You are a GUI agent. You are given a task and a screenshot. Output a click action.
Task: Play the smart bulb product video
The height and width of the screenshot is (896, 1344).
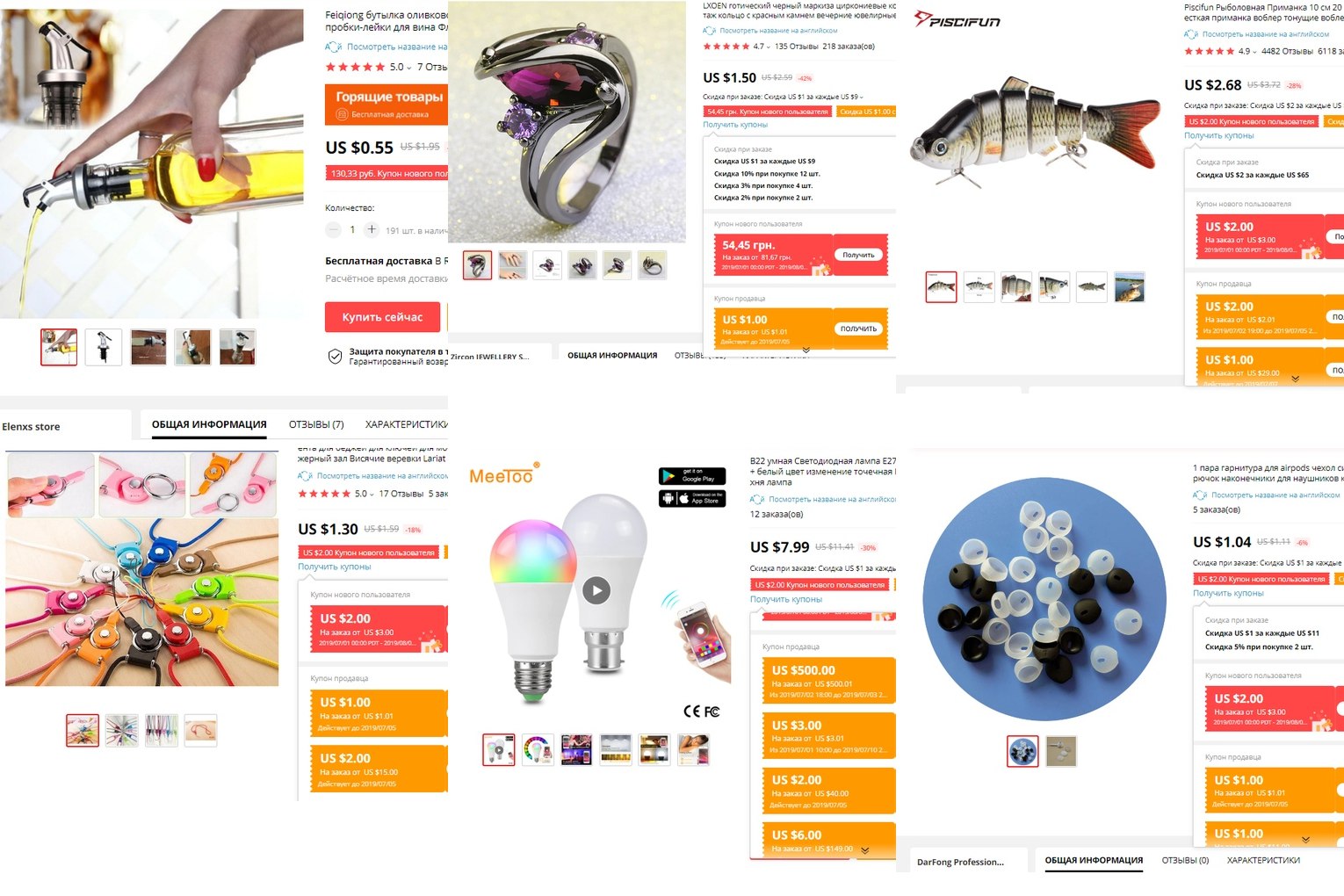point(596,590)
